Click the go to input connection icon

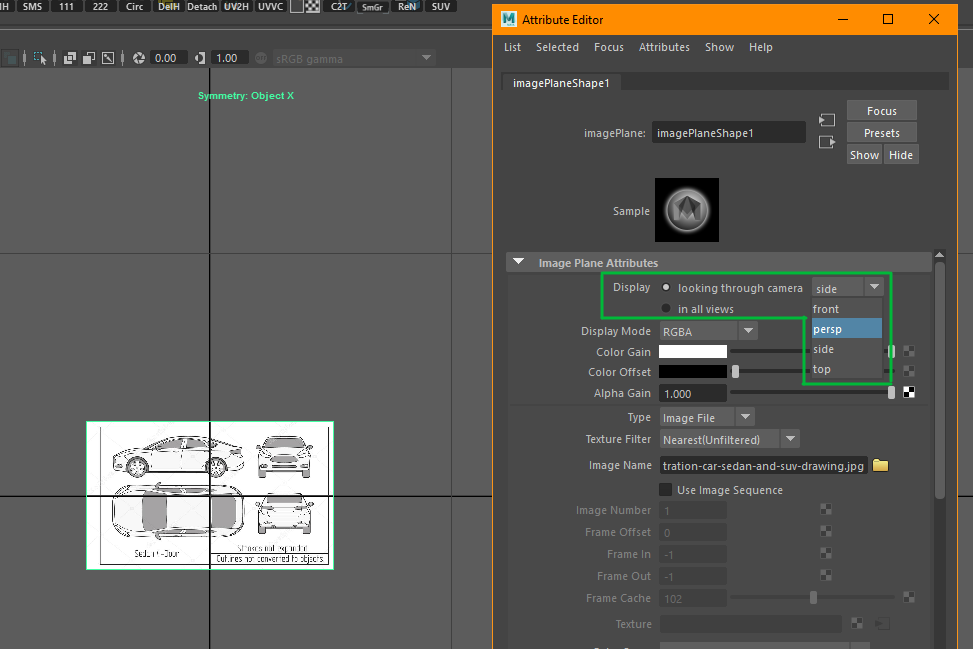(827, 120)
